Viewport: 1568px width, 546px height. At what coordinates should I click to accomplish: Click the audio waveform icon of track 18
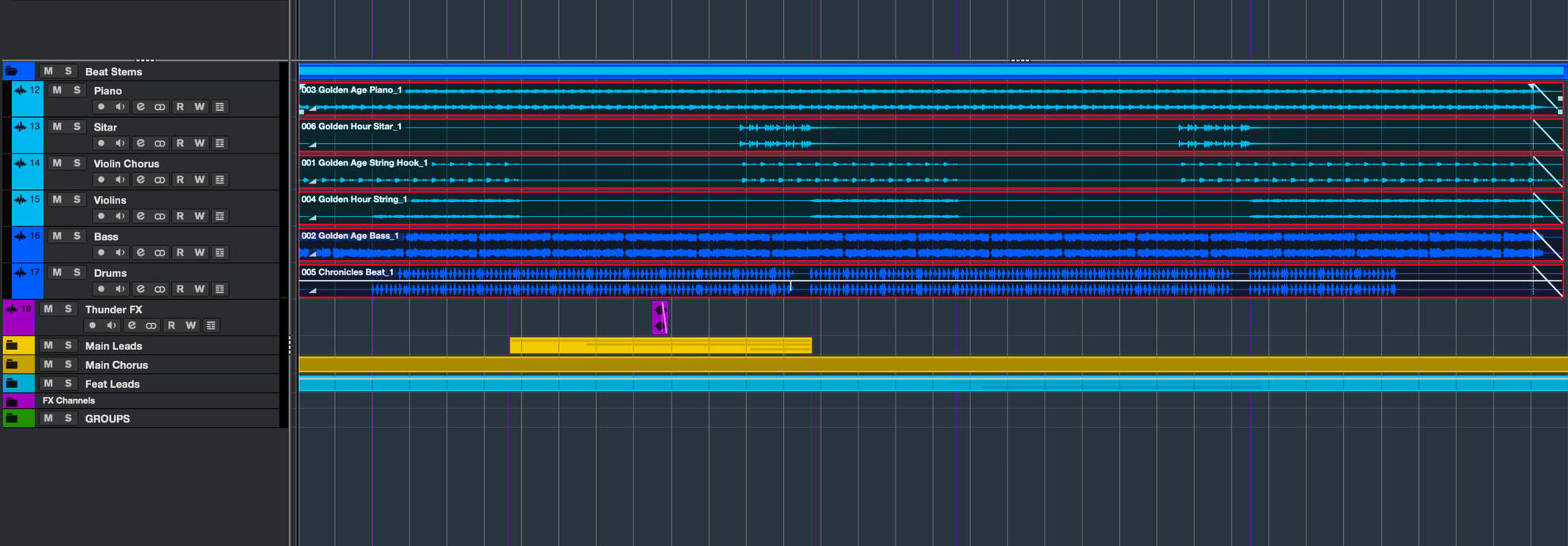click(x=12, y=309)
